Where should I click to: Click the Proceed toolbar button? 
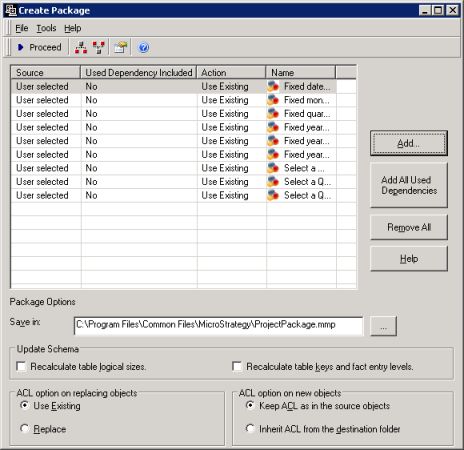39,47
